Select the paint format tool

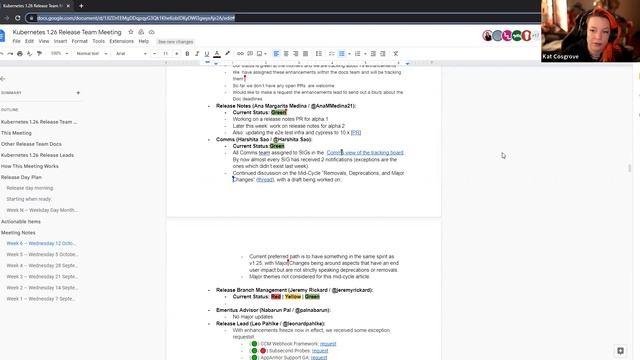point(39,53)
